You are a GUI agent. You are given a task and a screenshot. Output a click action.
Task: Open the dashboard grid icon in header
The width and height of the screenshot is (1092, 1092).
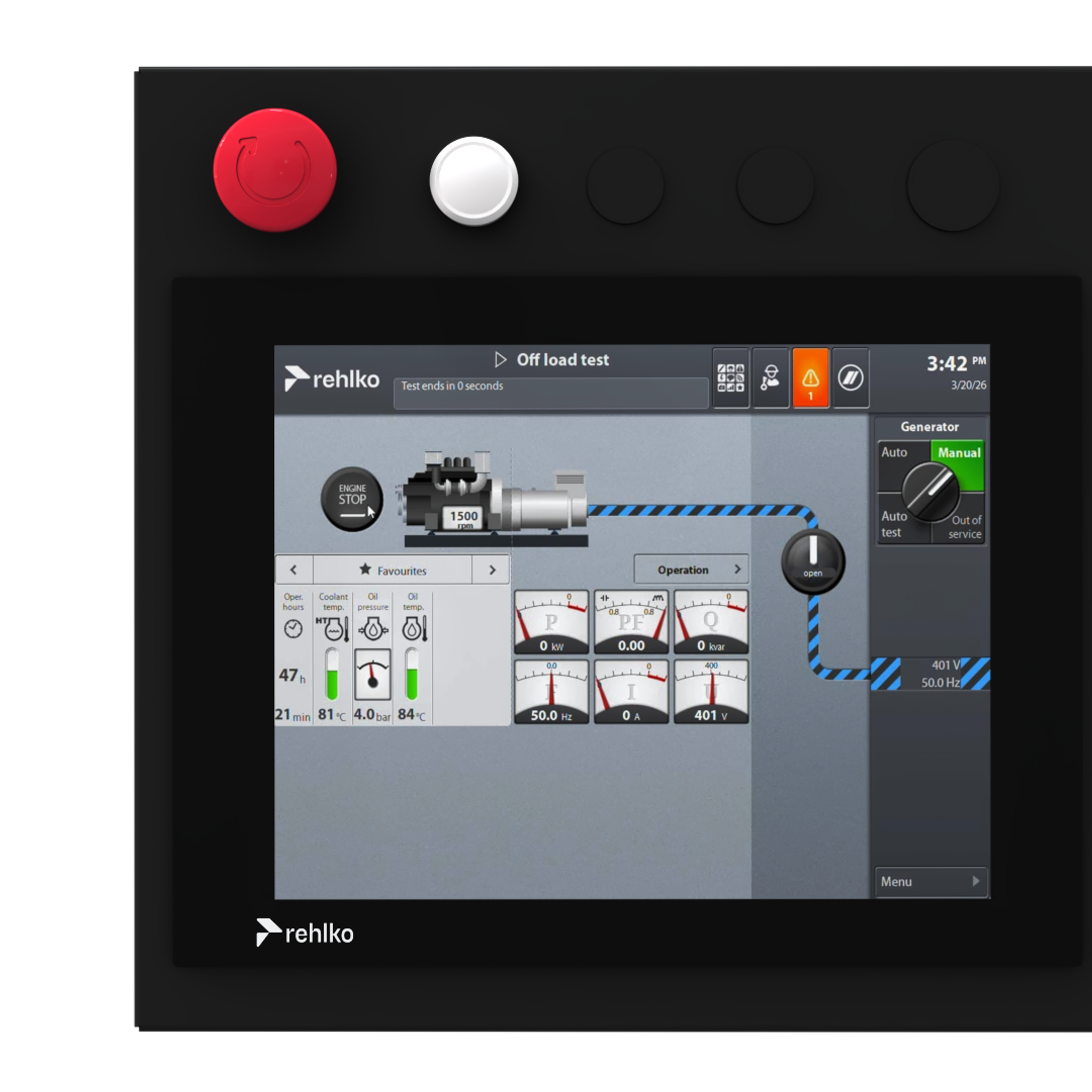pyautogui.click(x=730, y=378)
